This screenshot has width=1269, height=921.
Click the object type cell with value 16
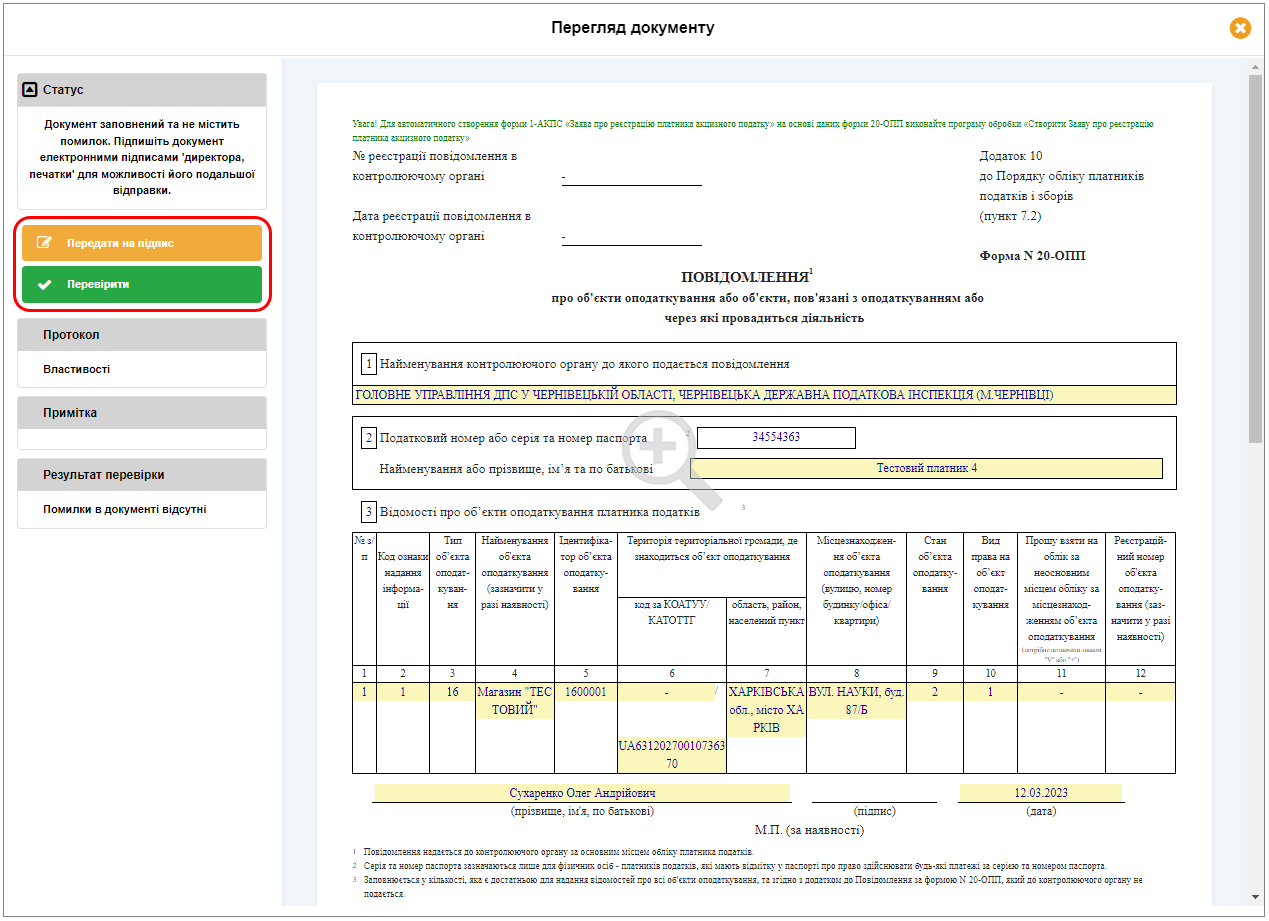pos(453,692)
